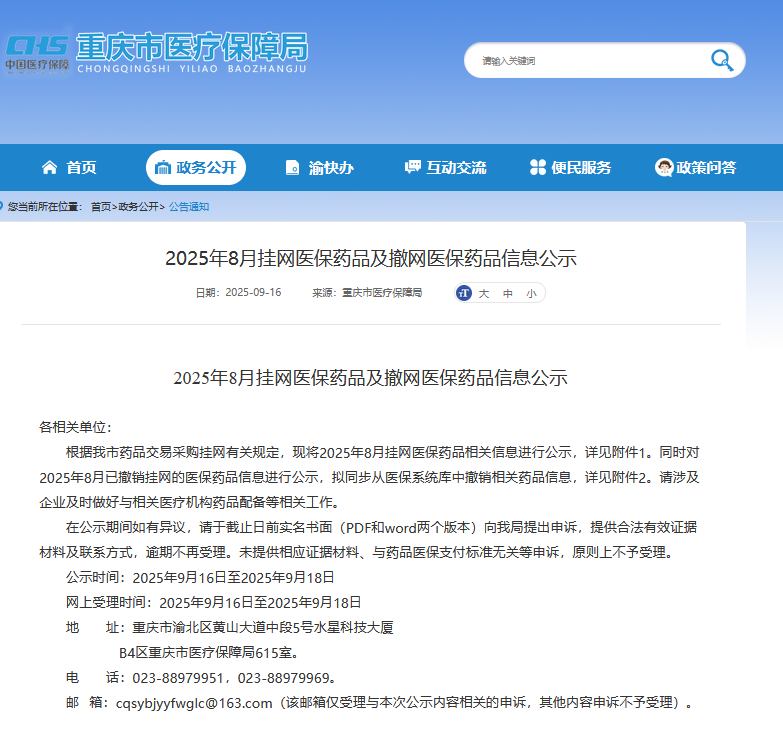Click the article body heading 2025年8月挂网医保药品
Image resolution: width=783 pixels, height=735 pixels.
tap(371, 378)
